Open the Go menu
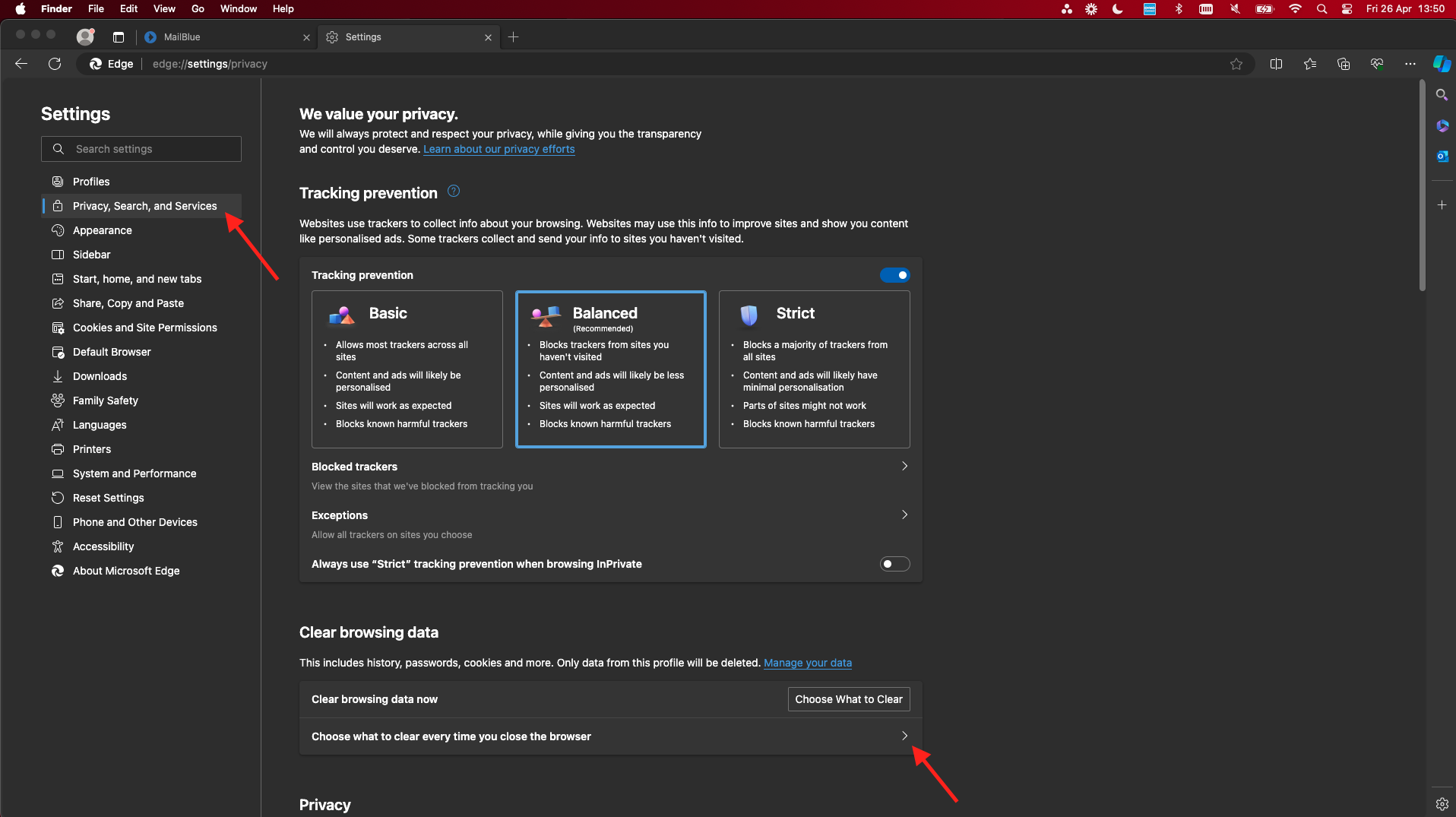Viewport: 1456px width, 817px height. click(x=198, y=9)
